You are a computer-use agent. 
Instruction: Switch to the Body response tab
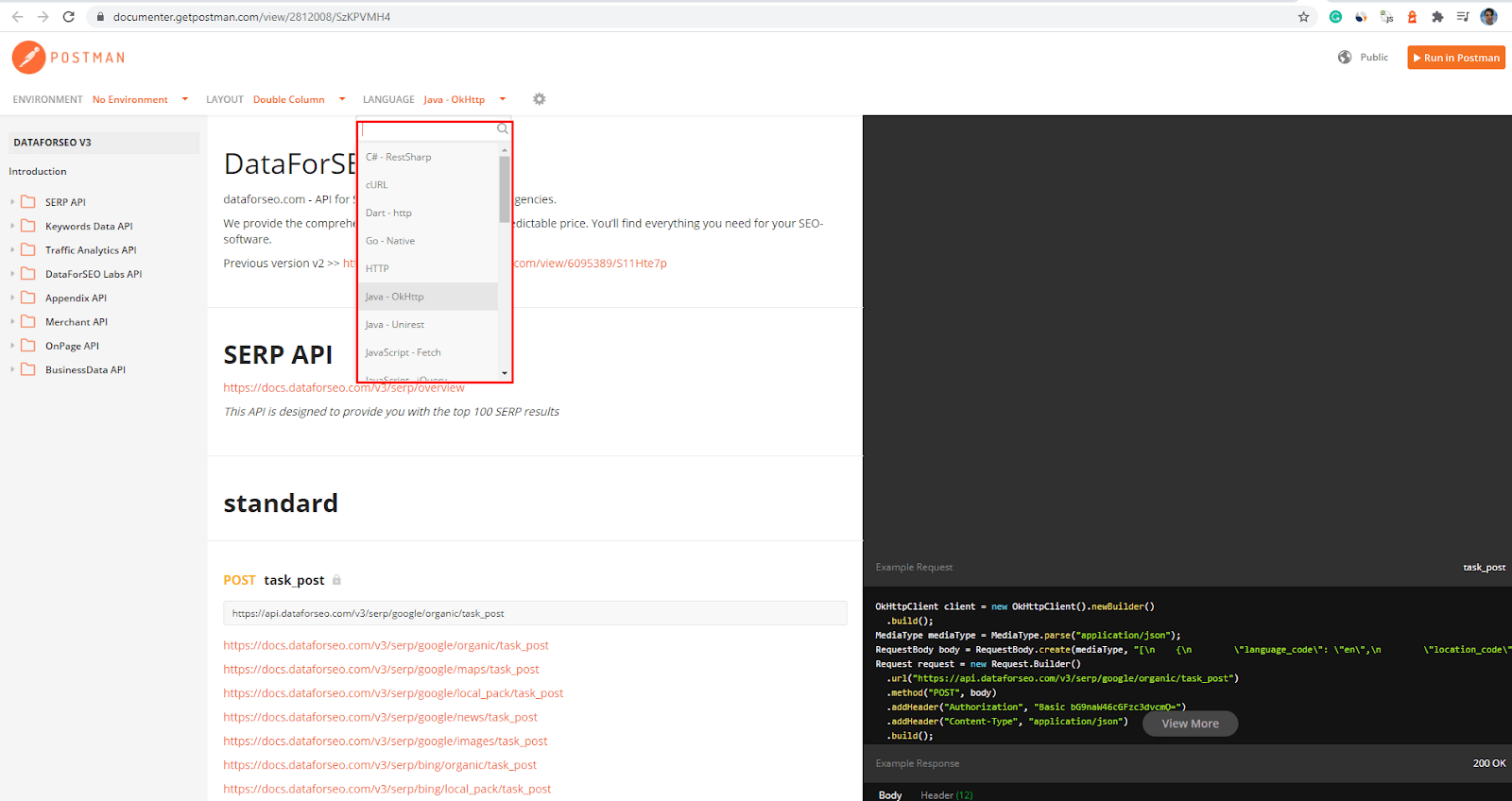click(890, 795)
